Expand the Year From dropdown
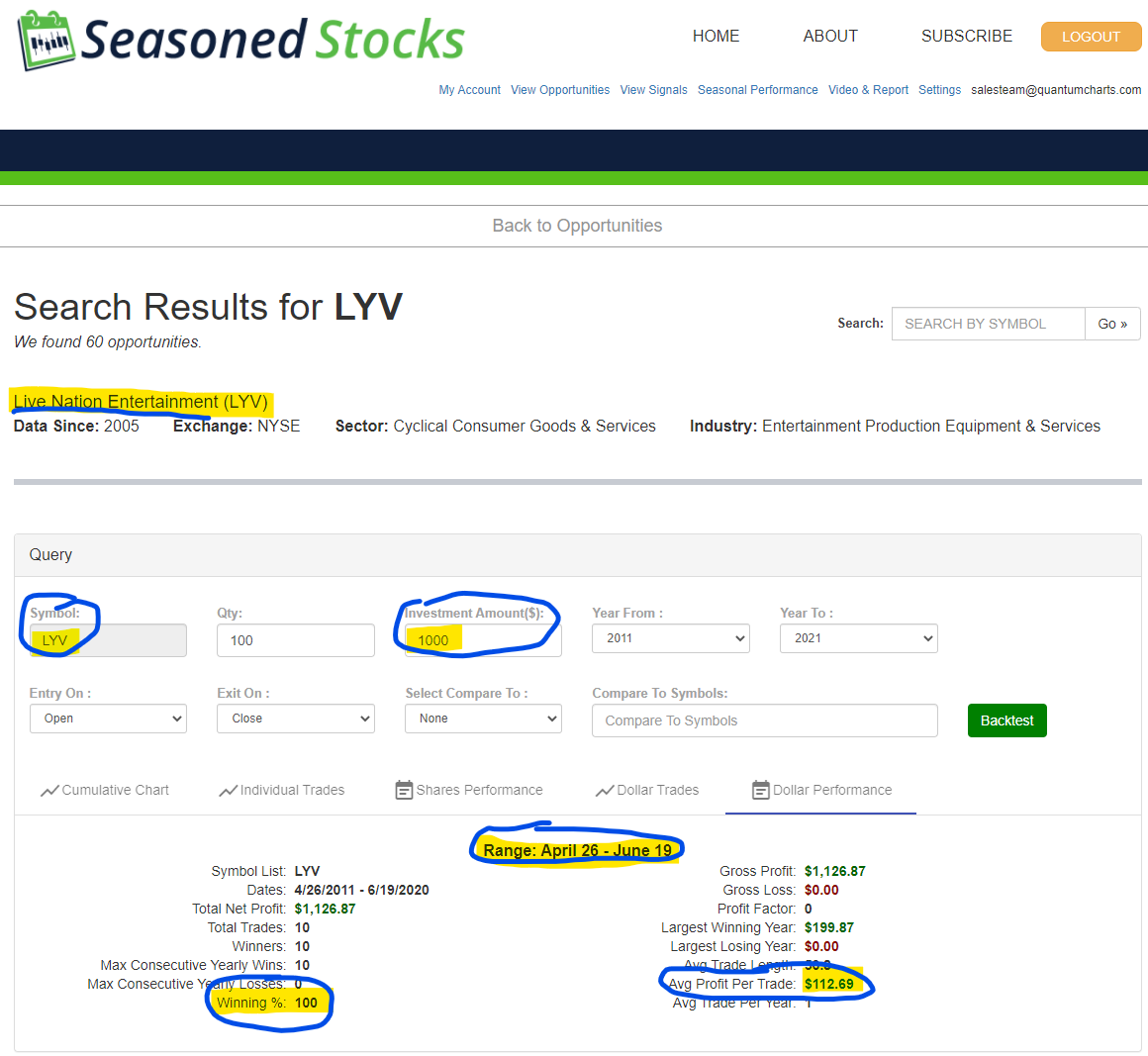Screen dimensions: 1148x1056 click(671, 638)
